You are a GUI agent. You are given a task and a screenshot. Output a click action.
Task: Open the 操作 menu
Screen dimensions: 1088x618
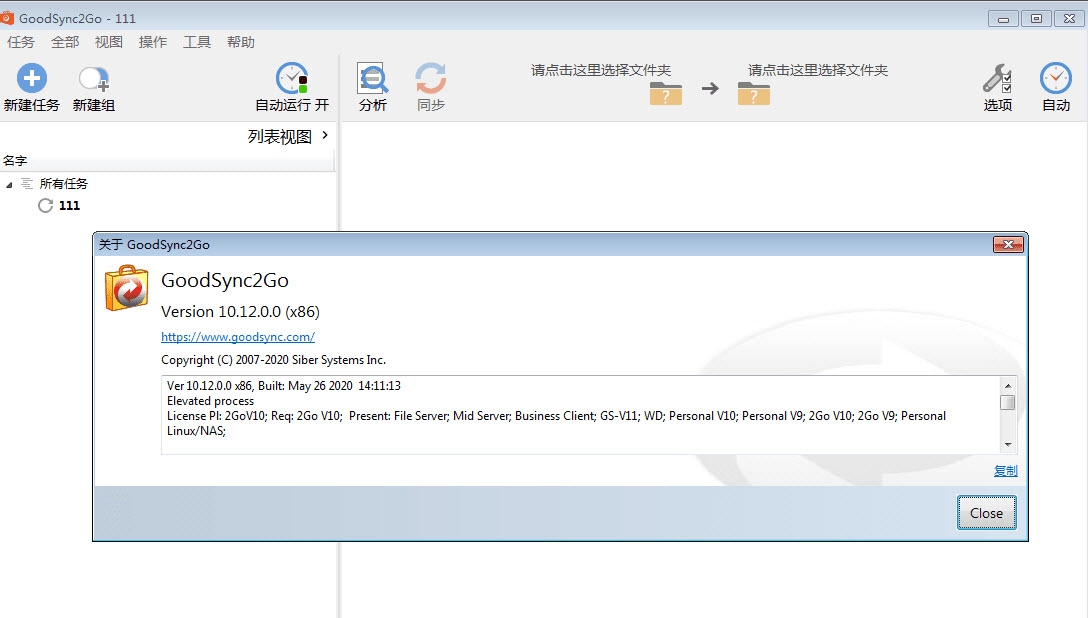pyautogui.click(x=153, y=42)
